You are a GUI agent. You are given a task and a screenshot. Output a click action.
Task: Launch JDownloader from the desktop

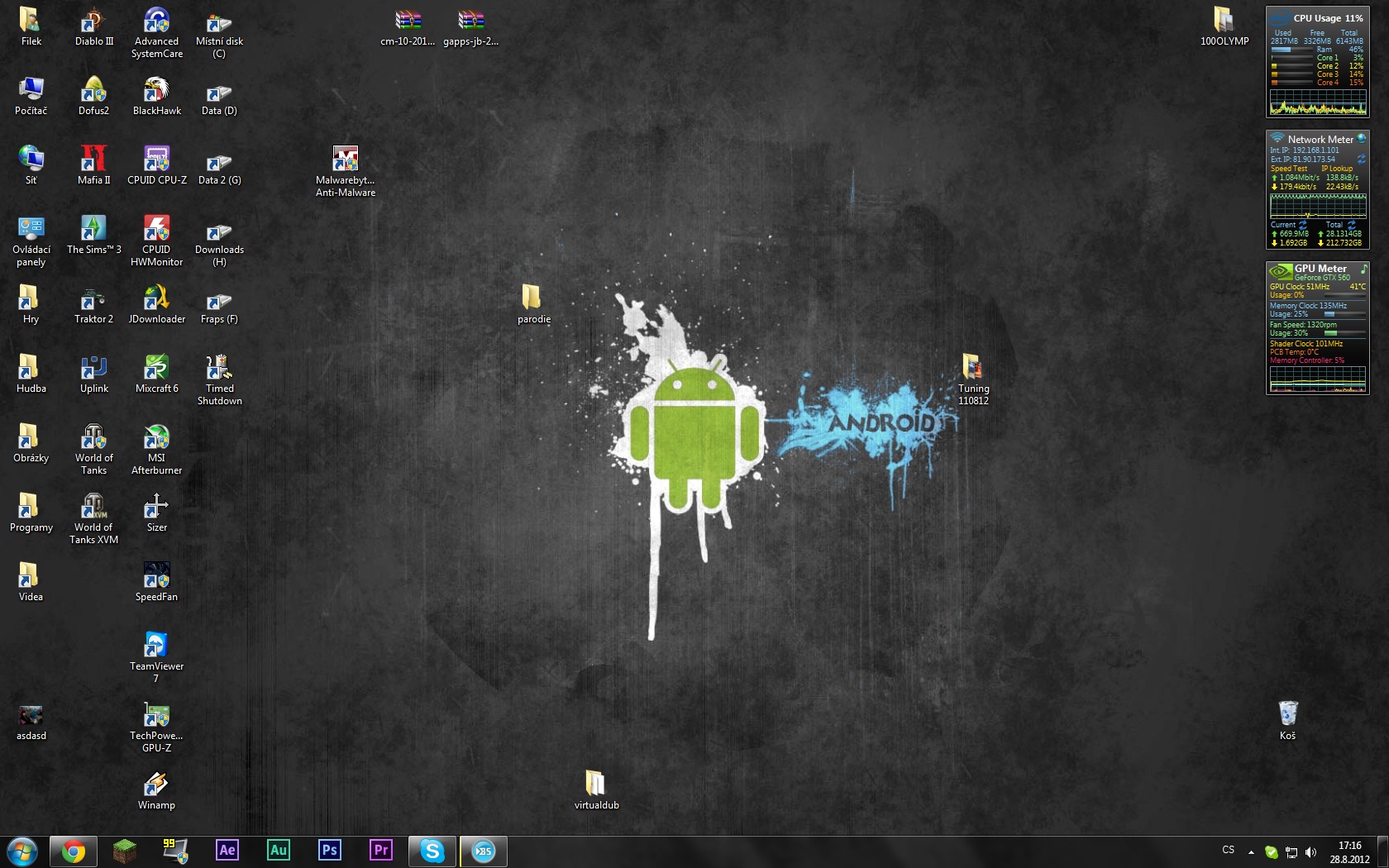[157, 304]
